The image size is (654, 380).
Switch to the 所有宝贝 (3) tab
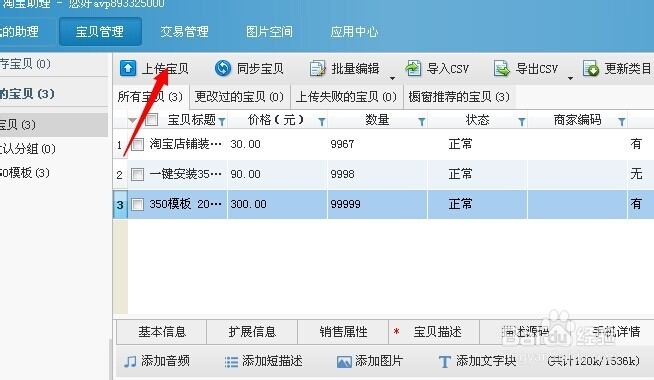point(151,97)
